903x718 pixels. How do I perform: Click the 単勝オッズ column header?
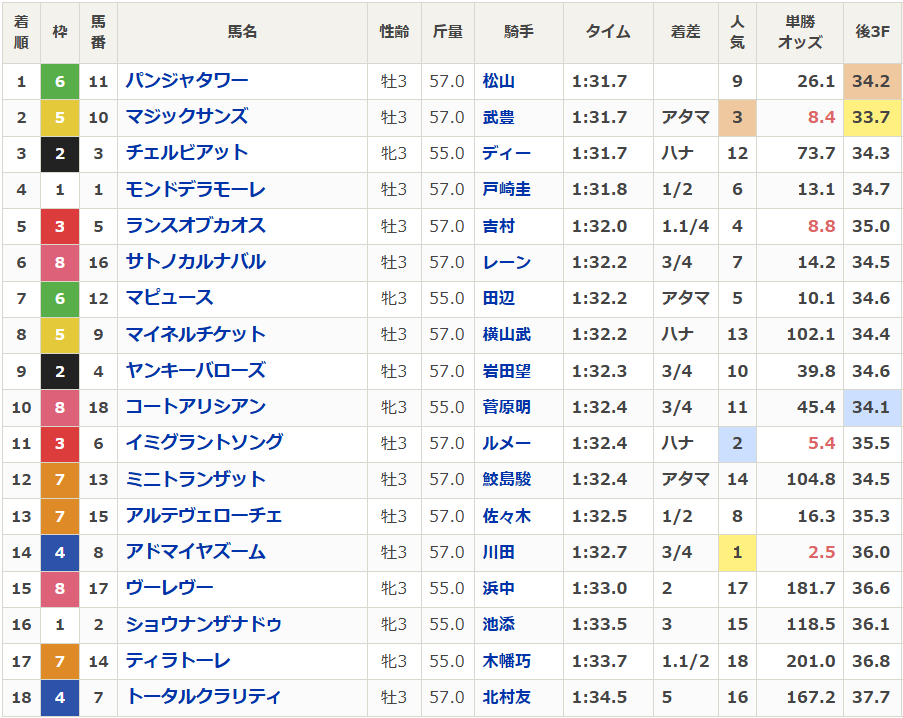click(x=800, y=32)
